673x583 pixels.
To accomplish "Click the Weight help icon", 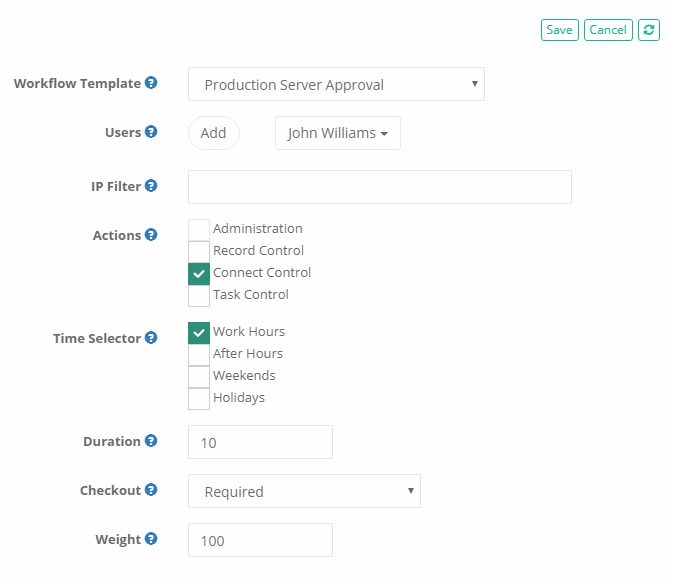I will [151, 539].
